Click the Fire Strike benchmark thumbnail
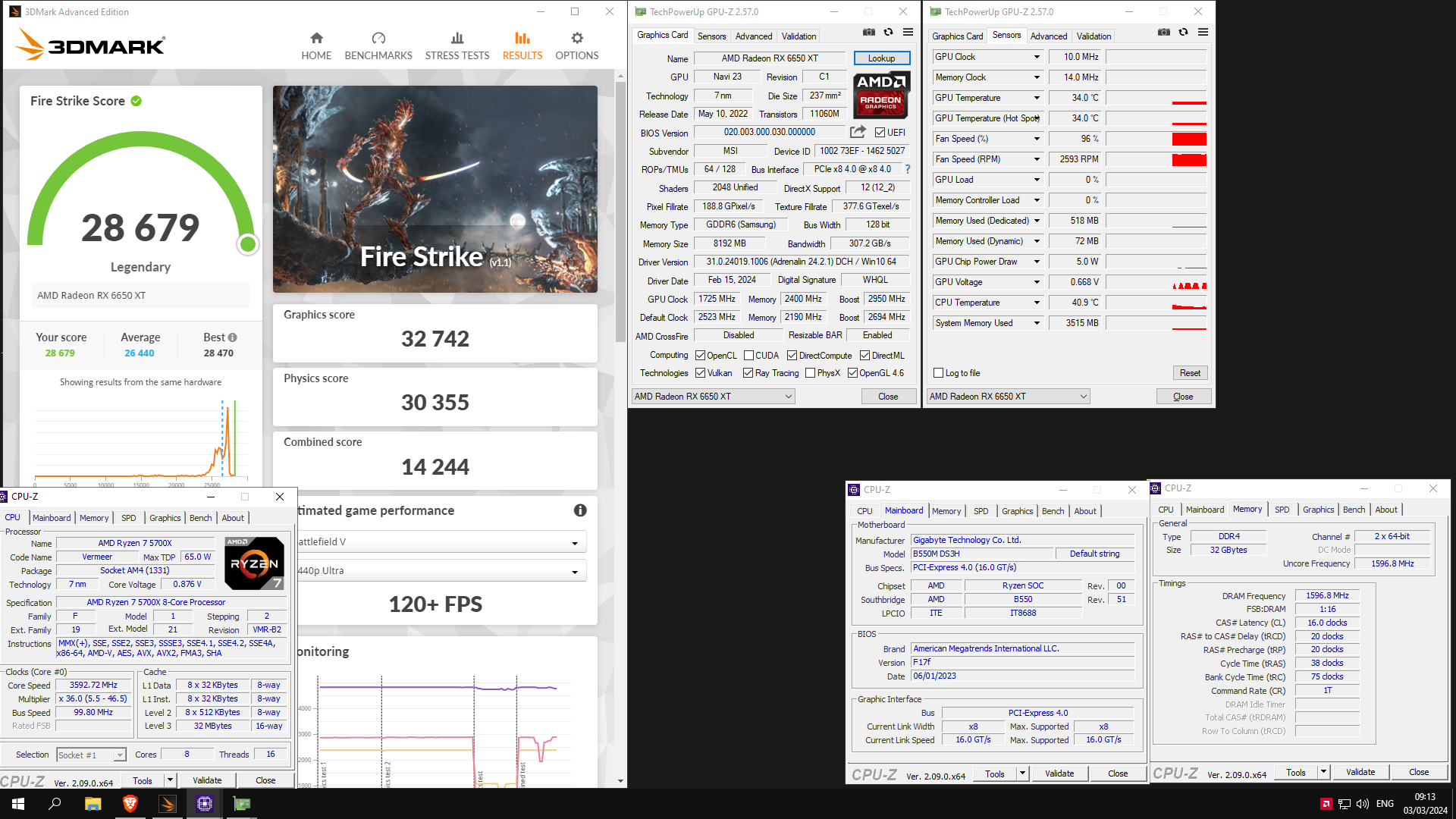The height and width of the screenshot is (819, 1456). [x=435, y=189]
